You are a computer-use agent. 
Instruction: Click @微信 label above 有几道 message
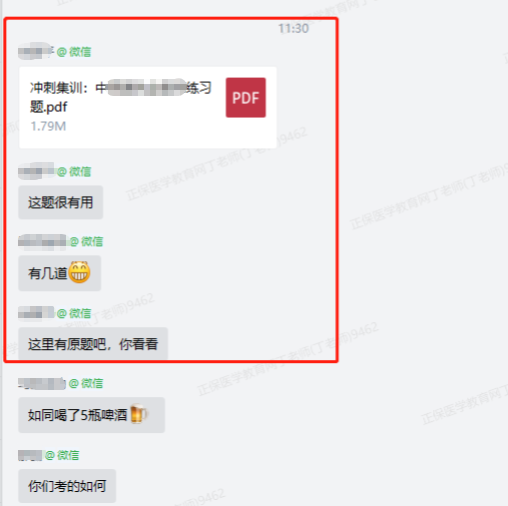pyautogui.click(x=86, y=241)
